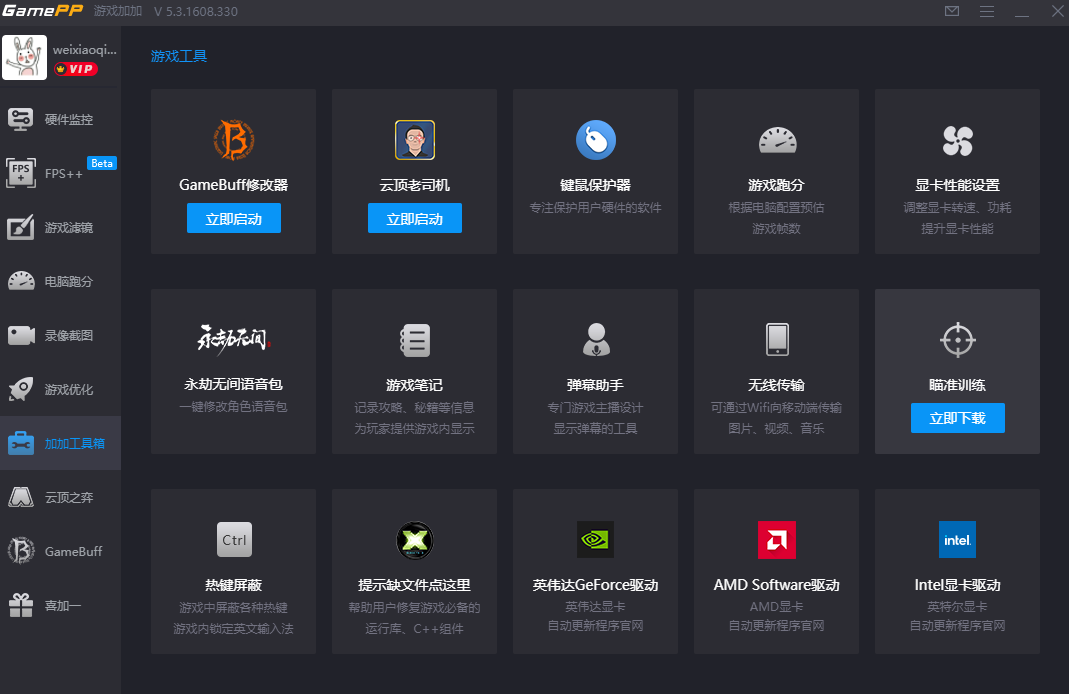Click the 无线传输 phone icon
Image resolution: width=1069 pixels, height=694 pixels.
coord(777,340)
